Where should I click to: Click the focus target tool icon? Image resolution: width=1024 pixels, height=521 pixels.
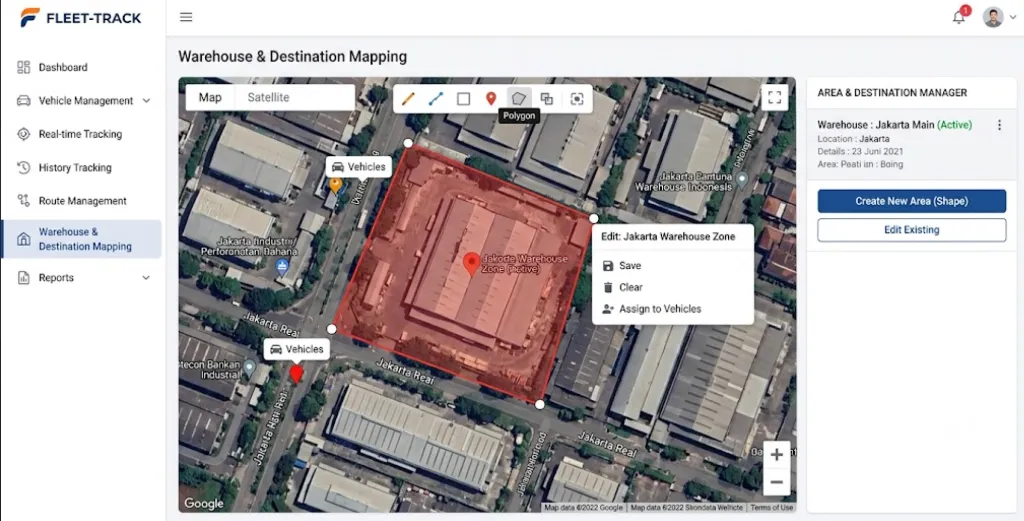point(577,99)
